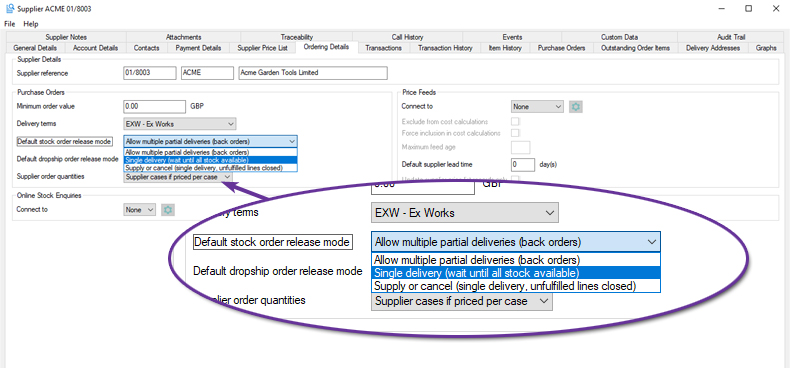
Task: Click the GBP currency label
Action: point(197,106)
